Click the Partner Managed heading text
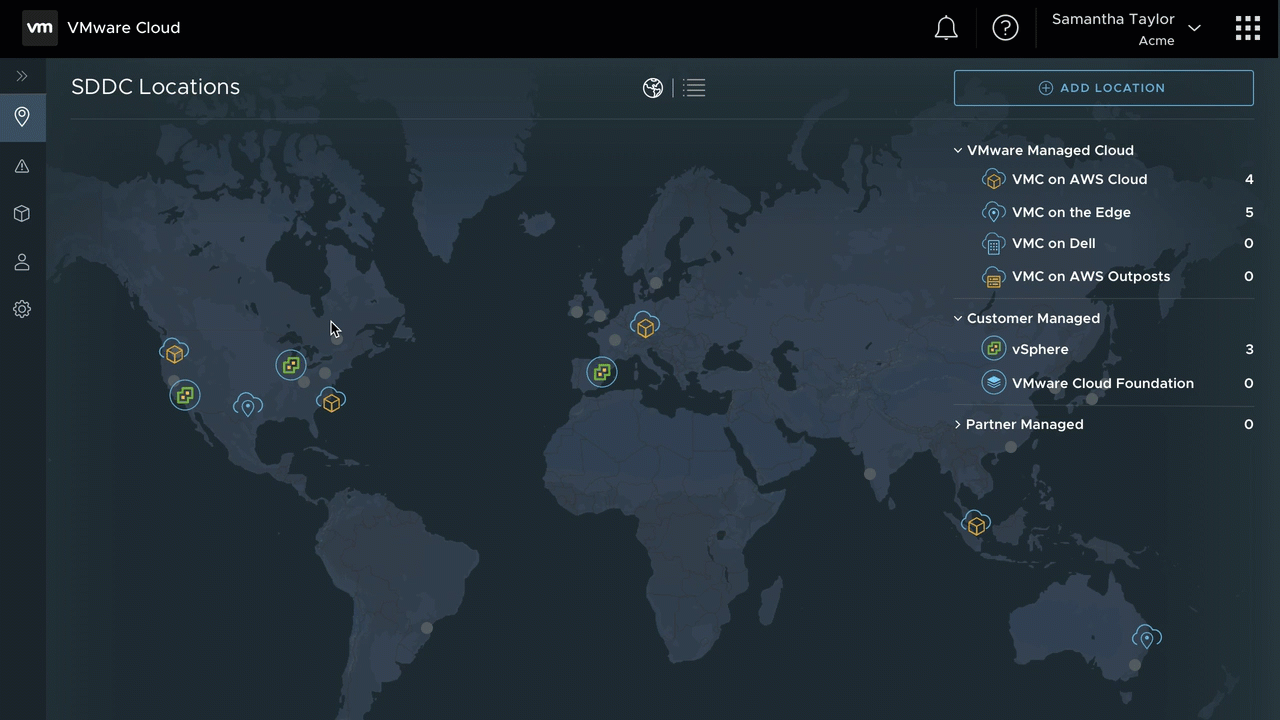 point(1024,424)
